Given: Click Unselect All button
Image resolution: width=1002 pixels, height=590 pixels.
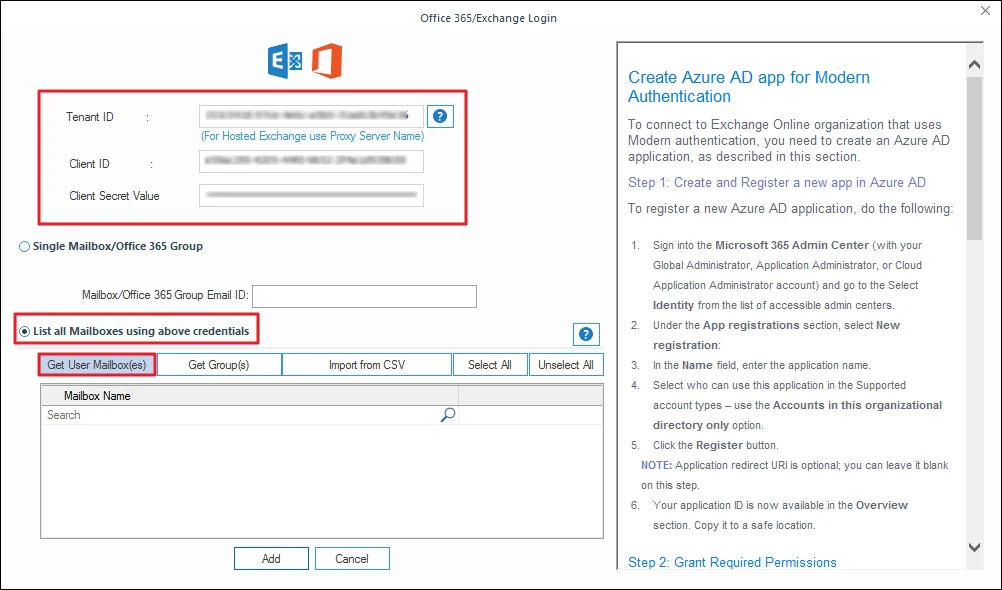Looking at the screenshot, I should click(566, 364).
